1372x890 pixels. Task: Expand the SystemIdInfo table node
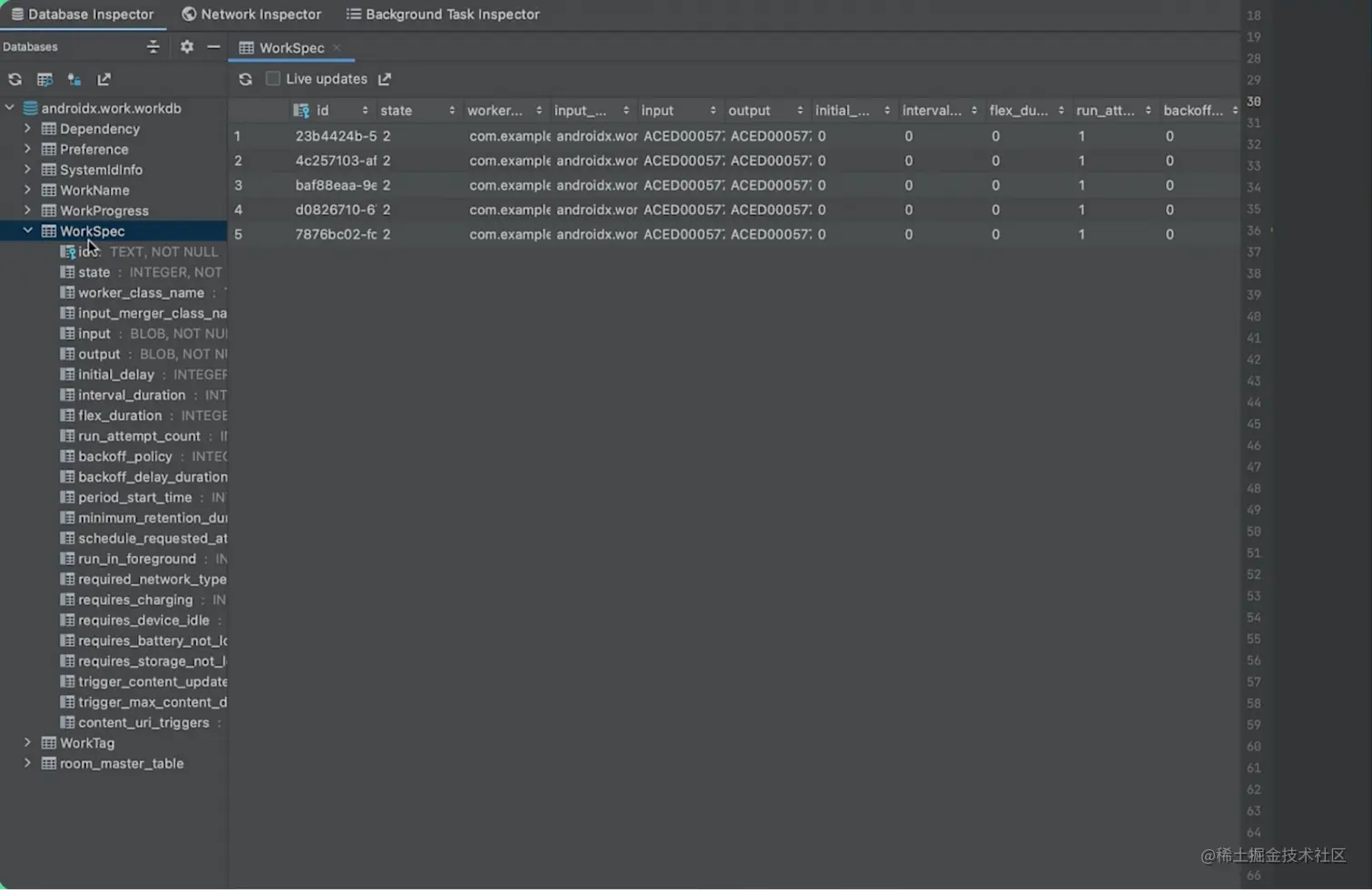click(27, 170)
